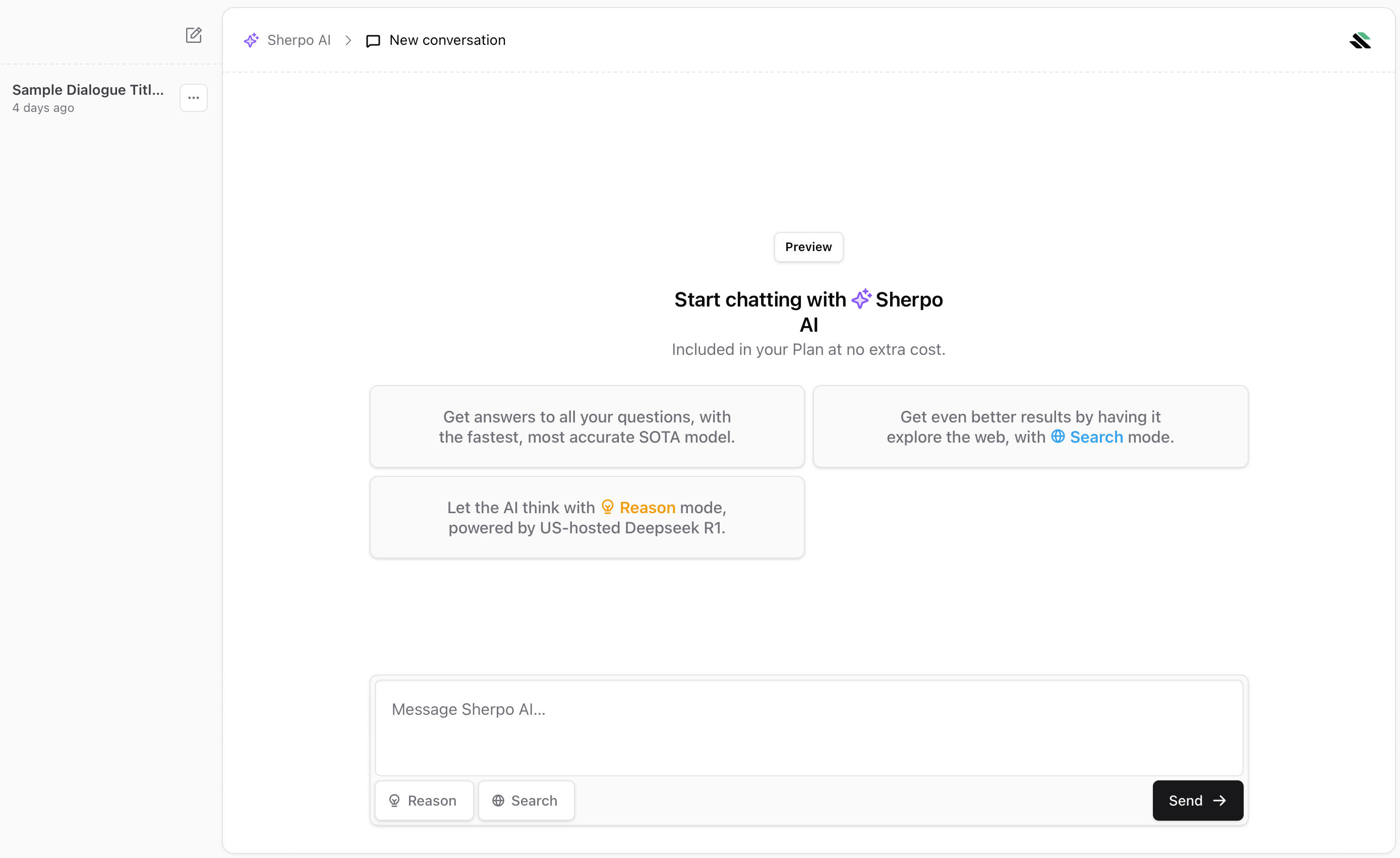Select Sherpo AI in the breadcrumb
The image size is (1400, 858).
coord(300,40)
